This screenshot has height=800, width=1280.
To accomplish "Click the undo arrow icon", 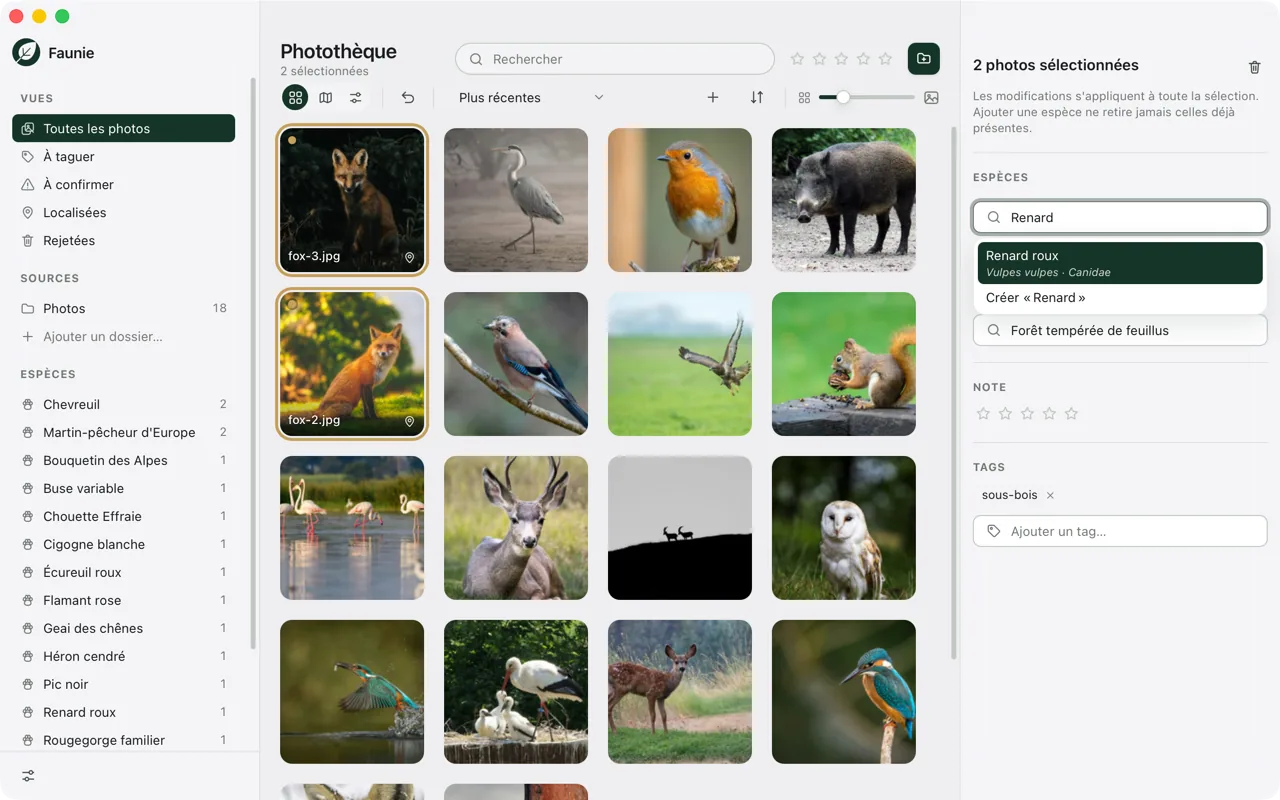I will (x=408, y=97).
